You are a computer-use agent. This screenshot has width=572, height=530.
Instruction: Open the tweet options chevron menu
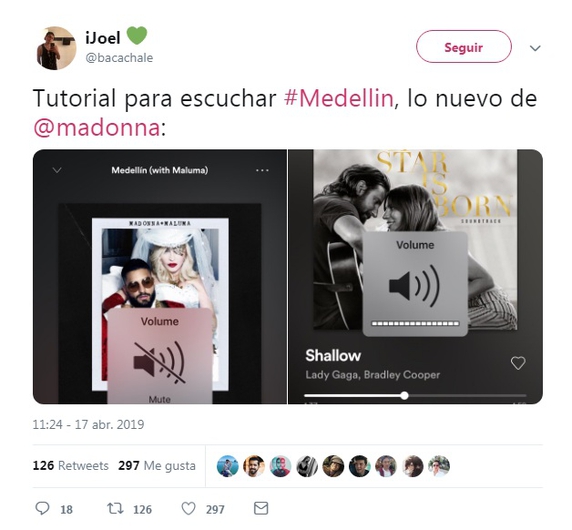[535, 48]
